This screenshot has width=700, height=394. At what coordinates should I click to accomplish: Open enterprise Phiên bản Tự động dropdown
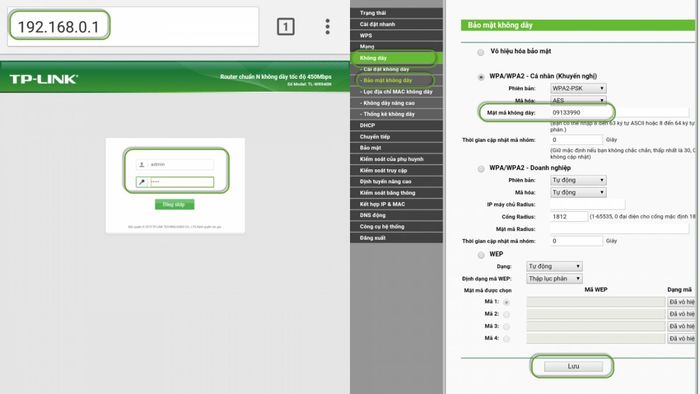coord(578,180)
